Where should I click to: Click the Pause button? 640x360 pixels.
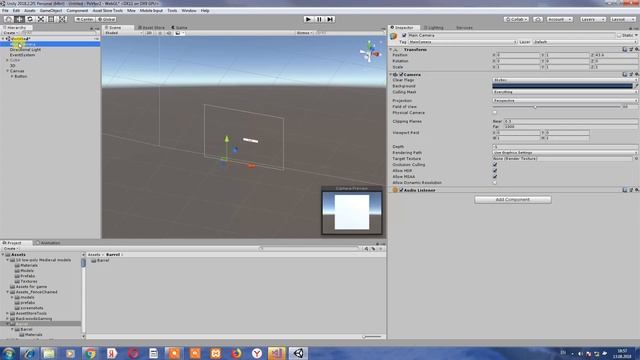click(x=319, y=19)
